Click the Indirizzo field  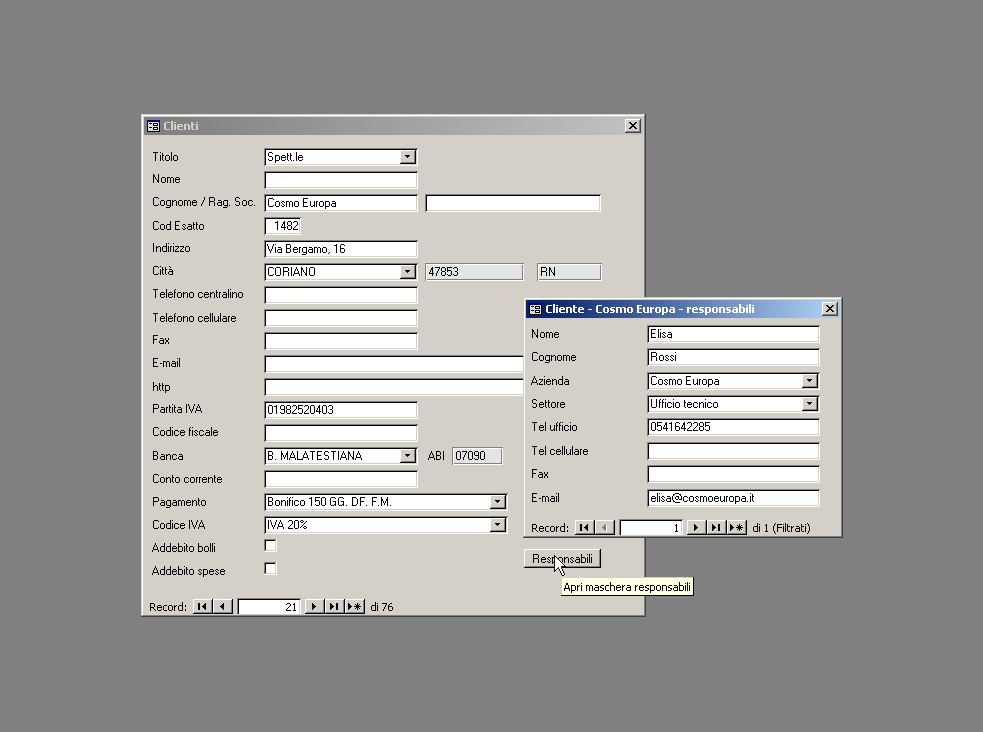341,249
